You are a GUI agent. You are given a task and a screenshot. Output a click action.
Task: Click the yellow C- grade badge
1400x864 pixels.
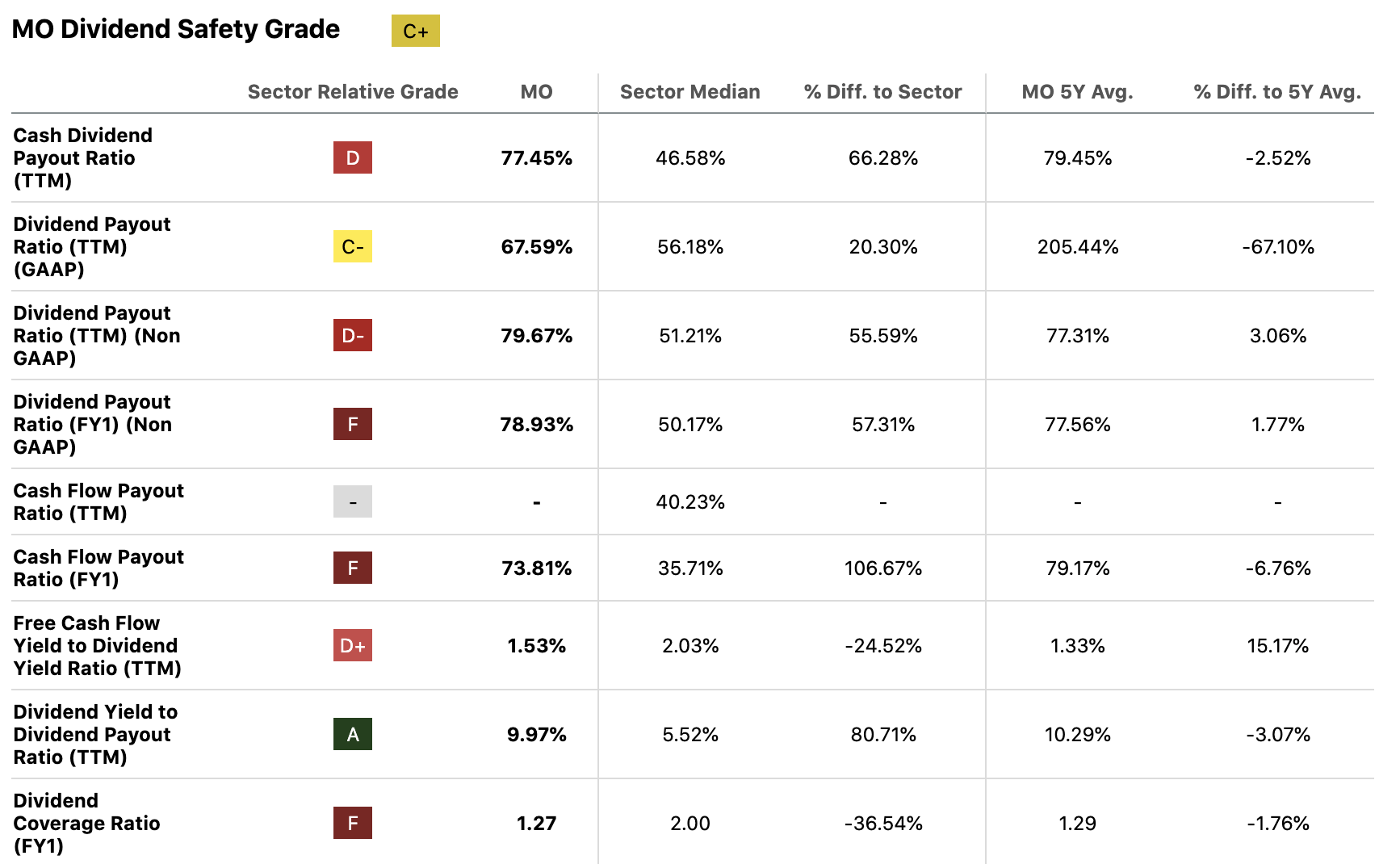(352, 246)
